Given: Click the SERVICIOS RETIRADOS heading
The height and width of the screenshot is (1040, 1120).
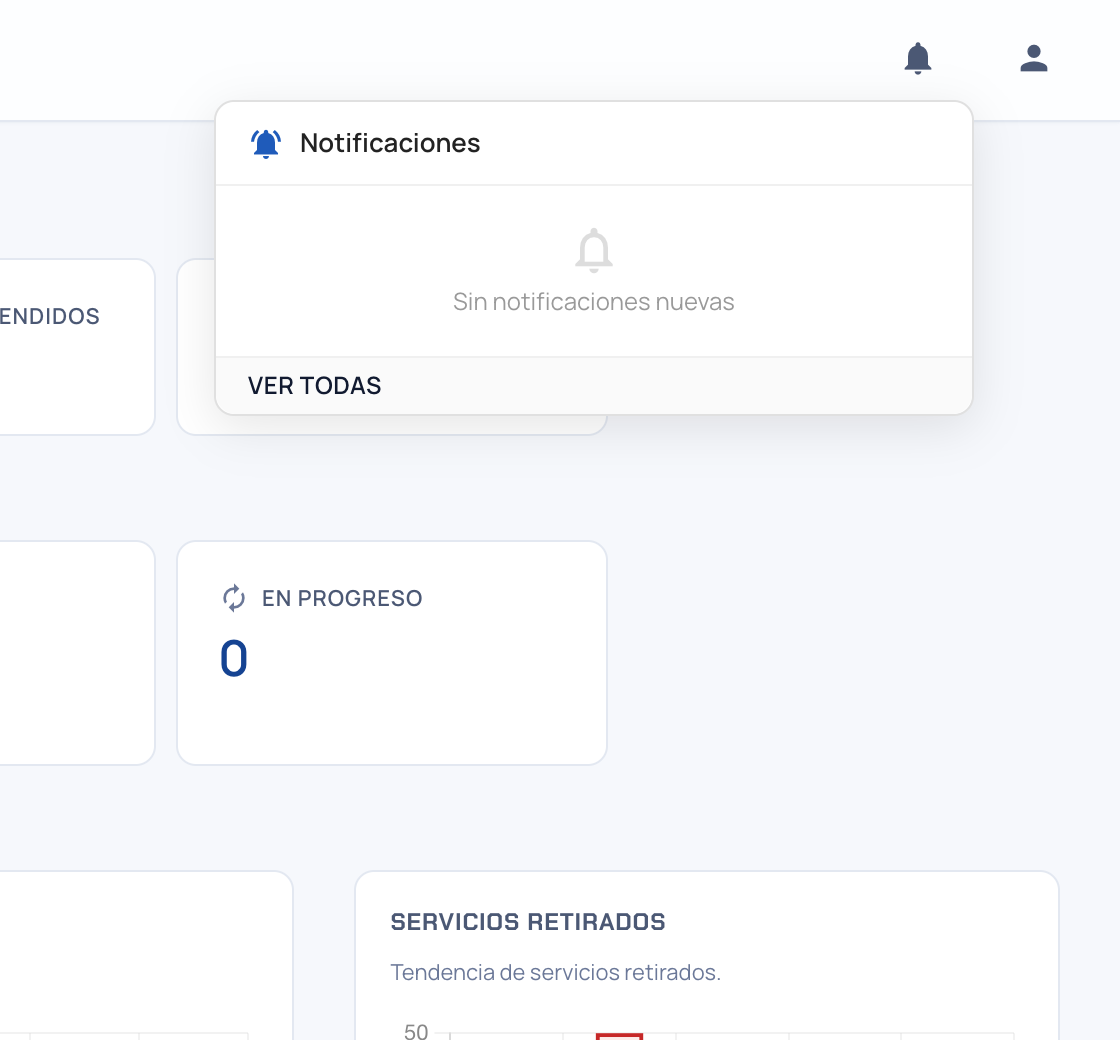Looking at the screenshot, I should pyautogui.click(x=528, y=922).
